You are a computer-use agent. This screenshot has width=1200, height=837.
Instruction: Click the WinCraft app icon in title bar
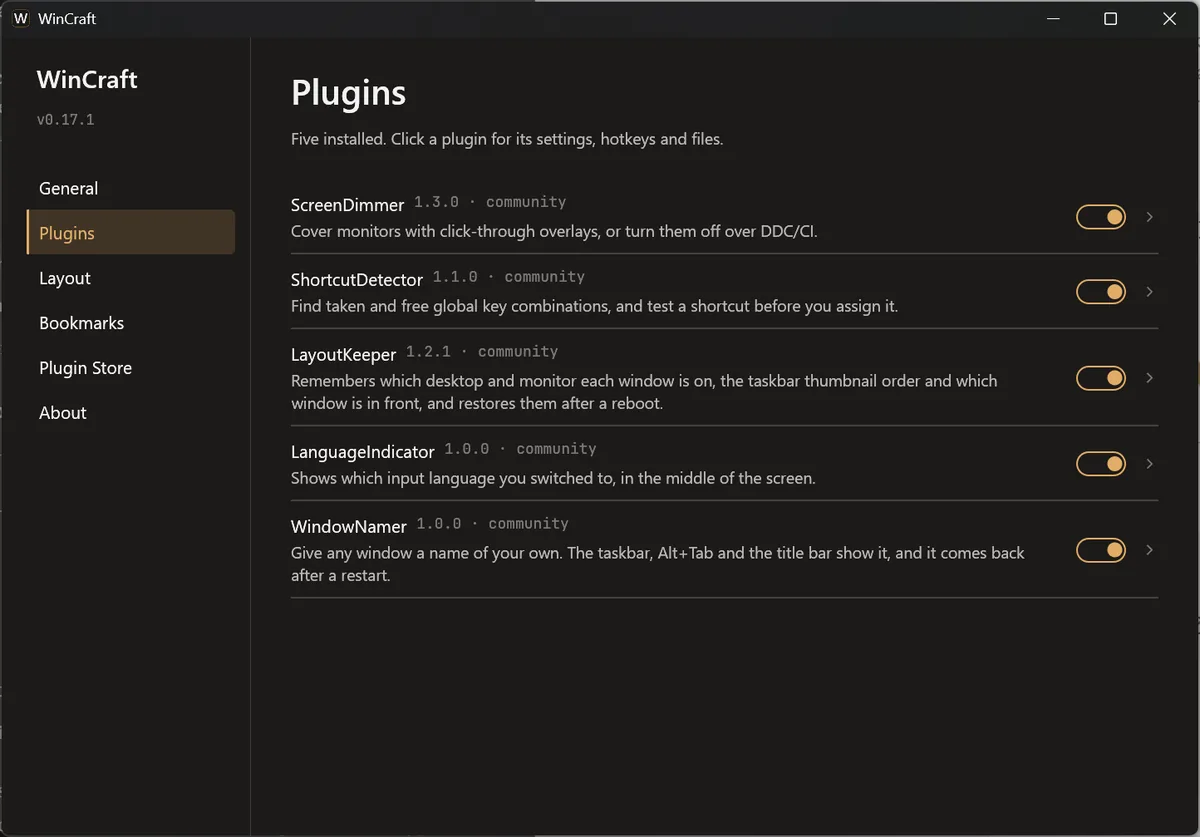(x=20, y=19)
